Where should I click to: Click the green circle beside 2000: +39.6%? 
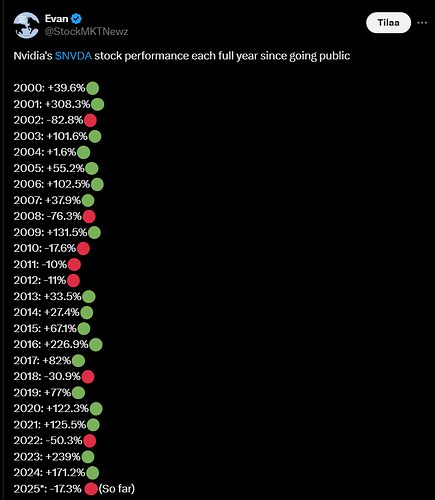click(93, 88)
